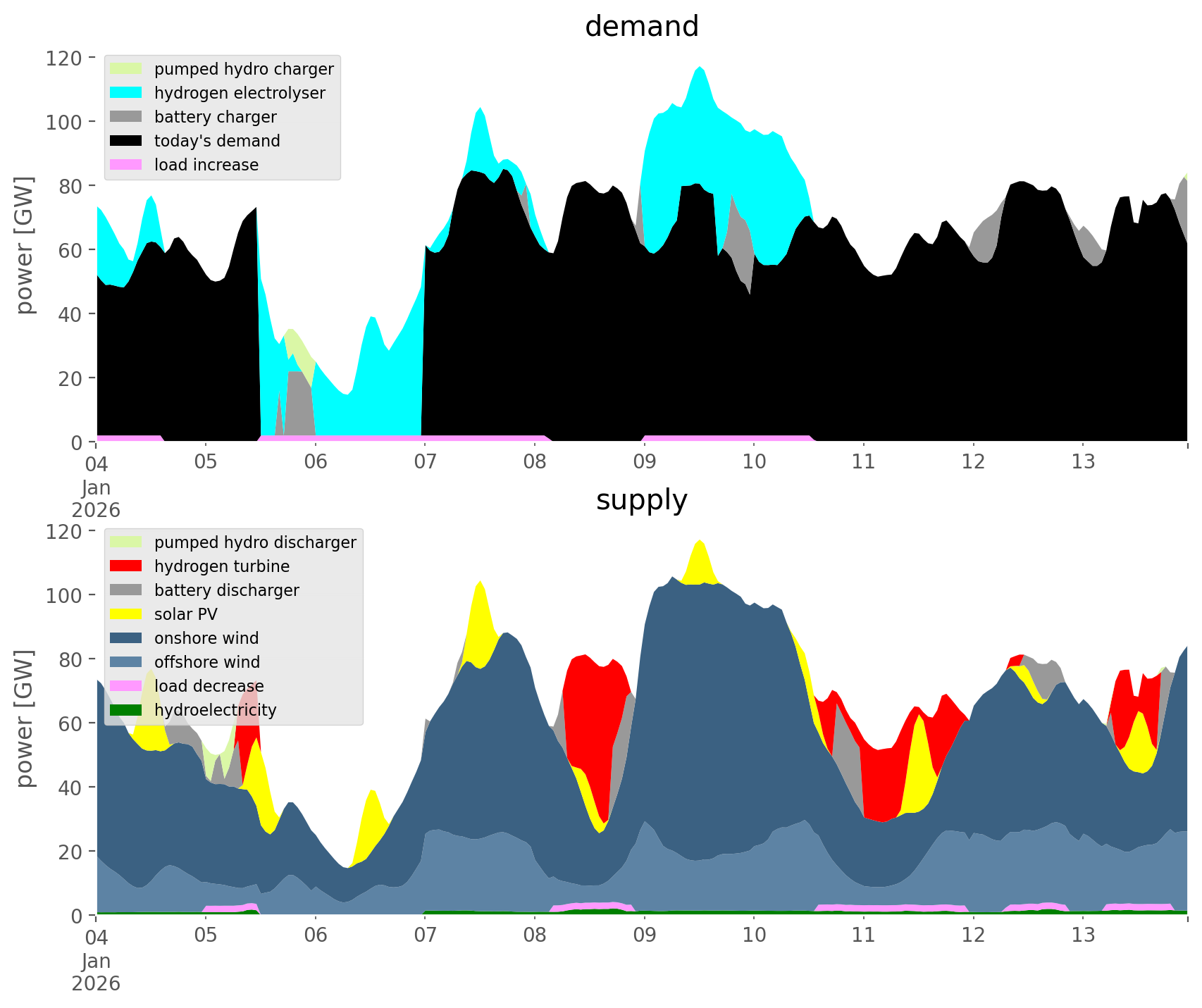Image resolution: width=1202 pixels, height=1008 pixels.
Task: Click the 09 date tick on demand chart
Action: (x=644, y=463)
